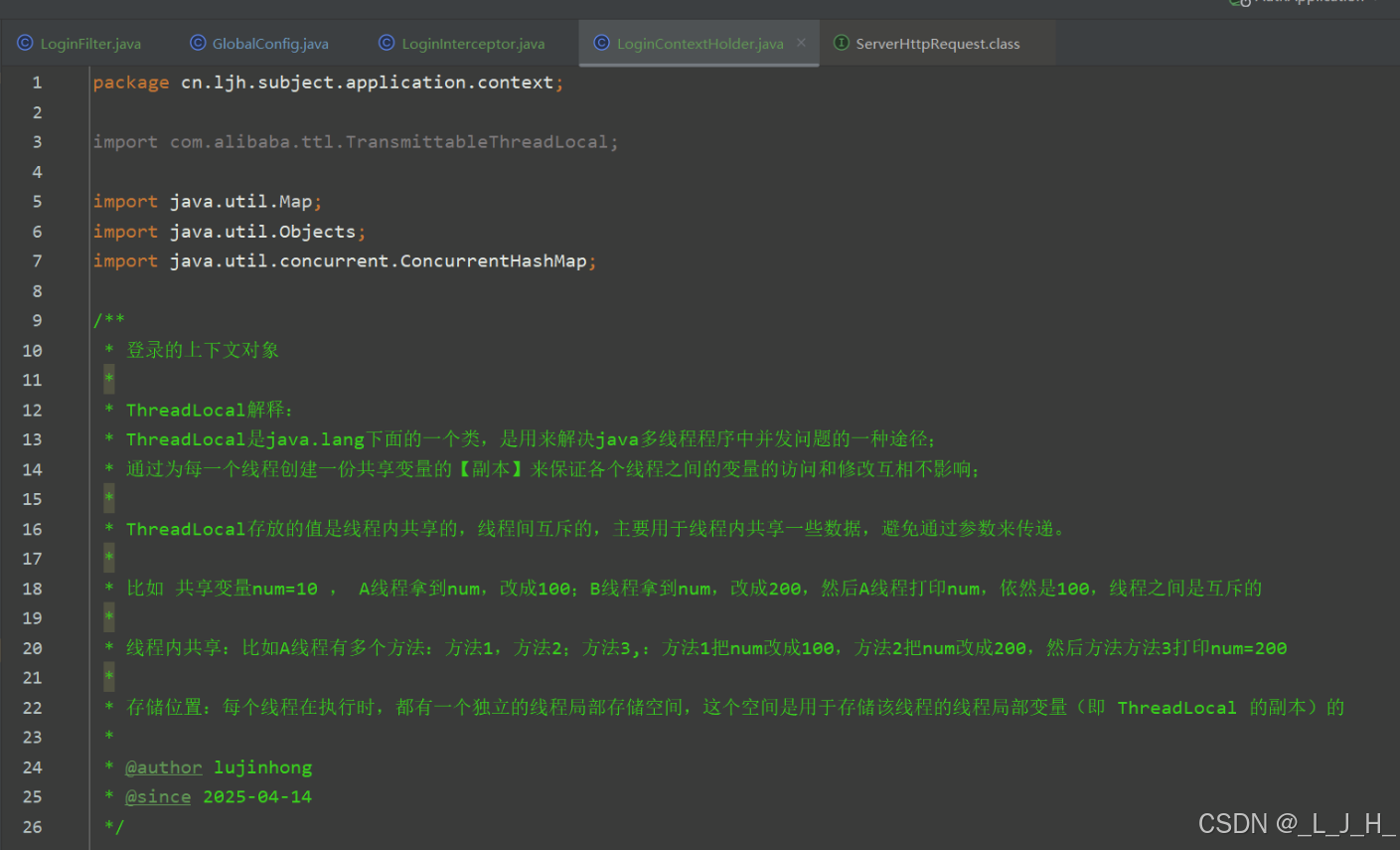The image size is (1400, 850).
Task: Click the ServerHttpRequest.class interface icon
Action: pos(842,44)
